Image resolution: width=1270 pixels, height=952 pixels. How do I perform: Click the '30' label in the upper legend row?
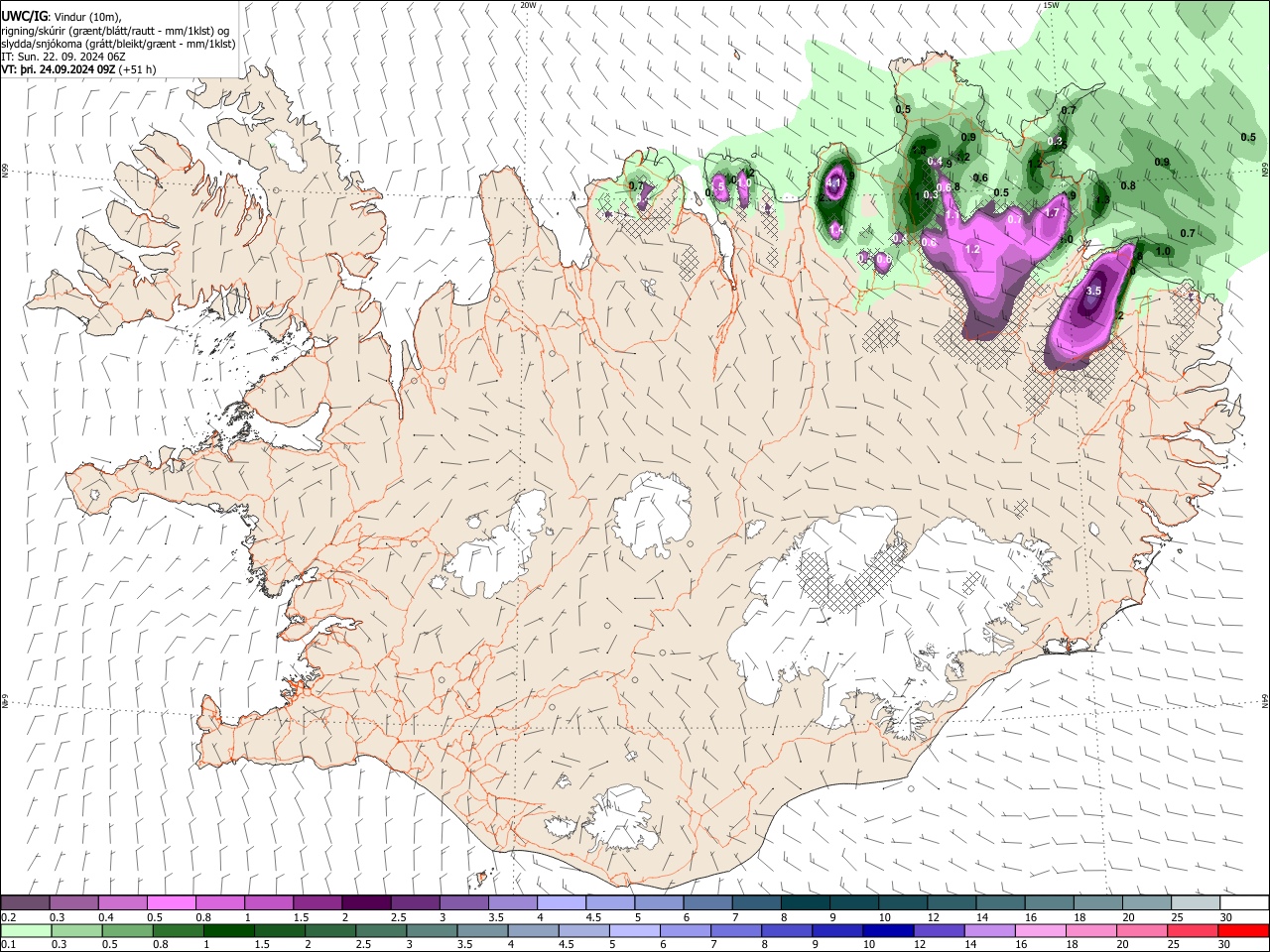click(x=1226, y=917)
